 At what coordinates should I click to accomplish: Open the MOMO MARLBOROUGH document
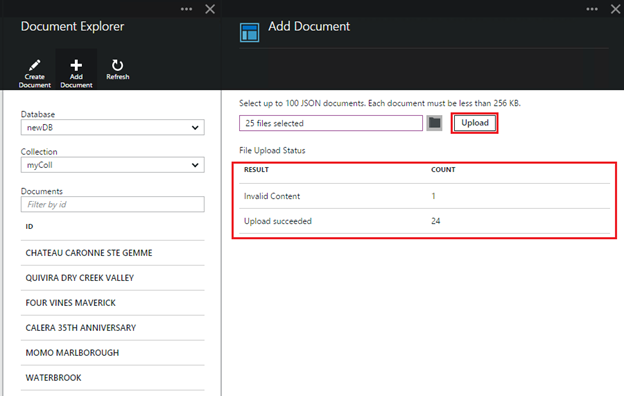(x=113, y=353)
